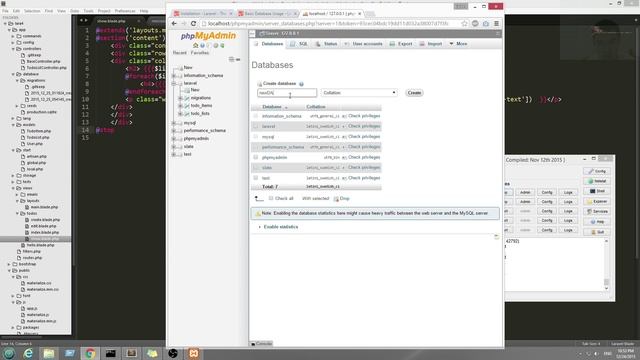This screenshot has width=640, height=360.
Task: Open the Collation dropdown
Action: click(359, 93)
